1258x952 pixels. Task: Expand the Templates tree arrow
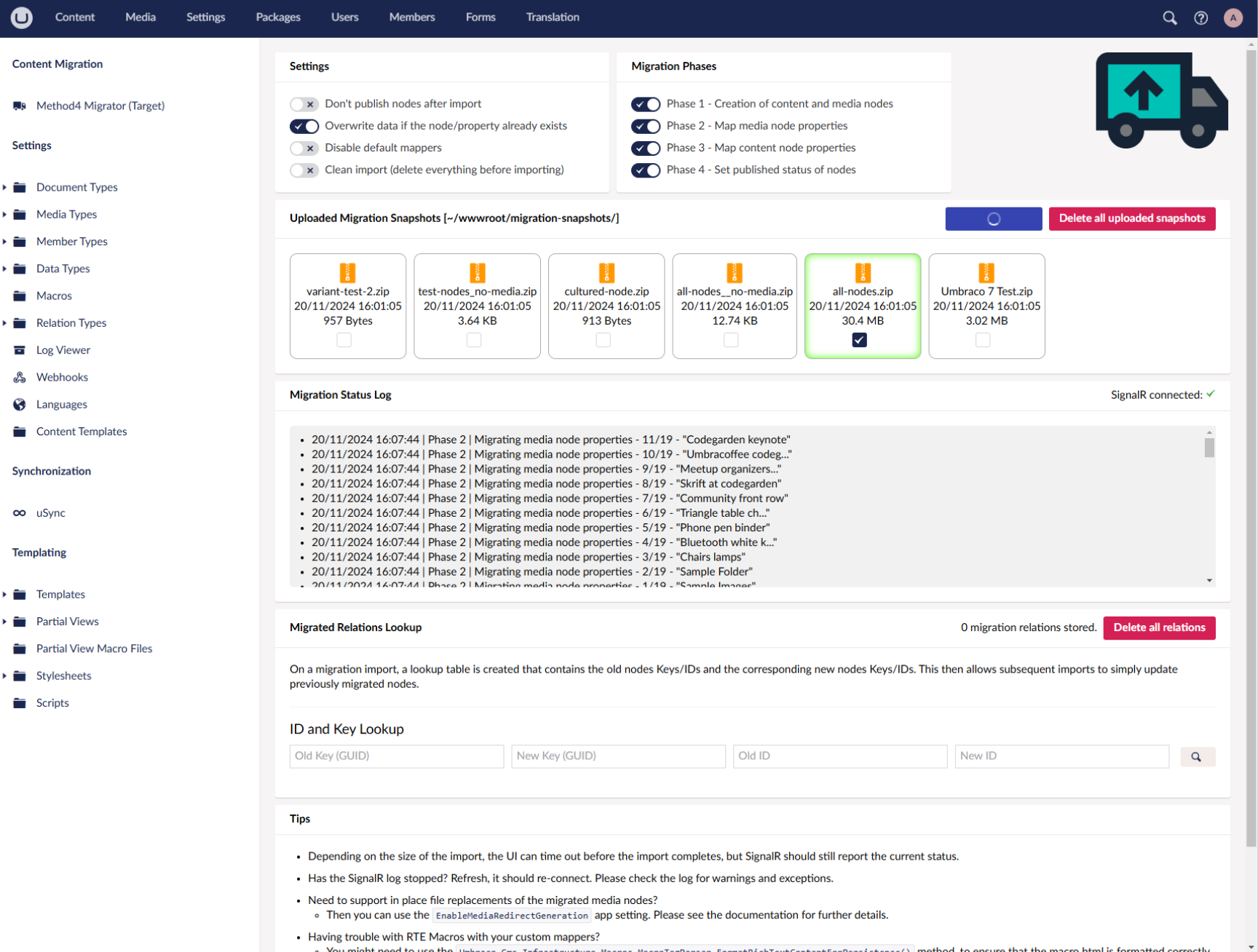pos(4,595)
